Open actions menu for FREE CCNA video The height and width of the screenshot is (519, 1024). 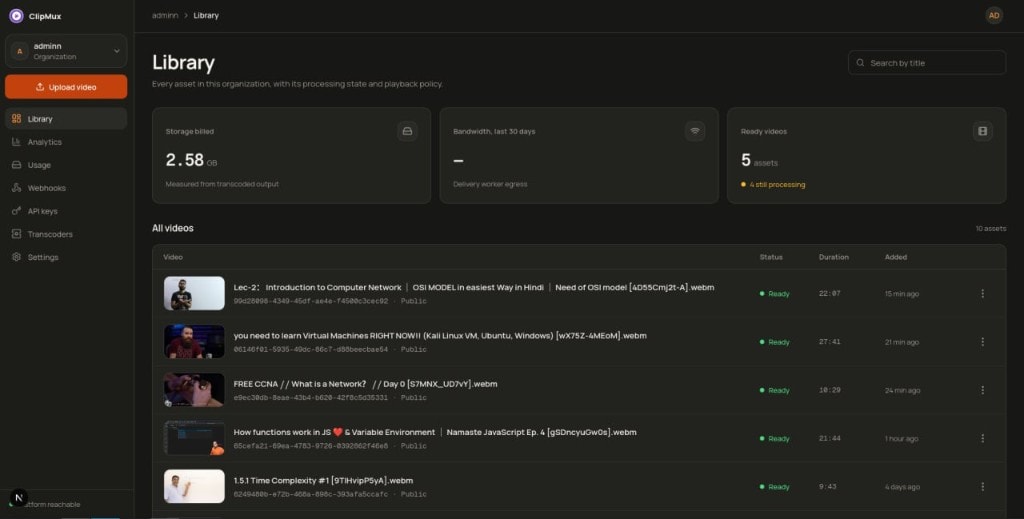pyautogui.click(x=982, y=390)
